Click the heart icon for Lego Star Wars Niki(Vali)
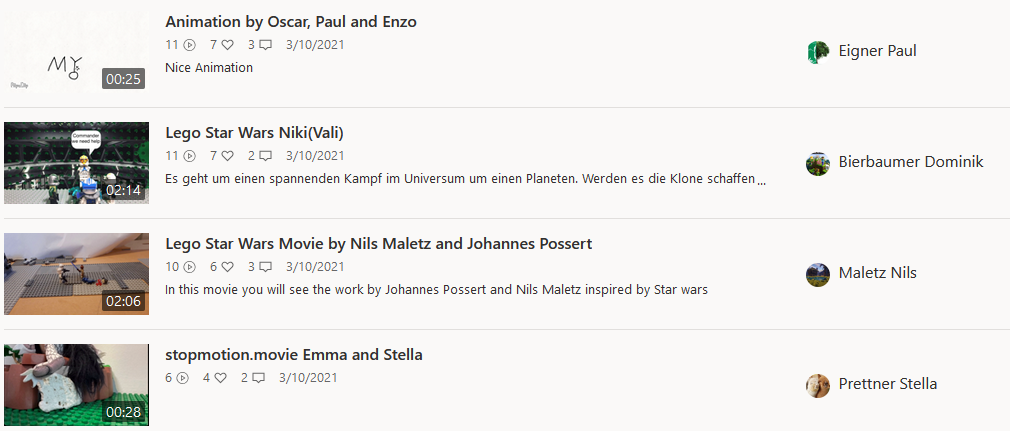 click(x=227, y=156)
